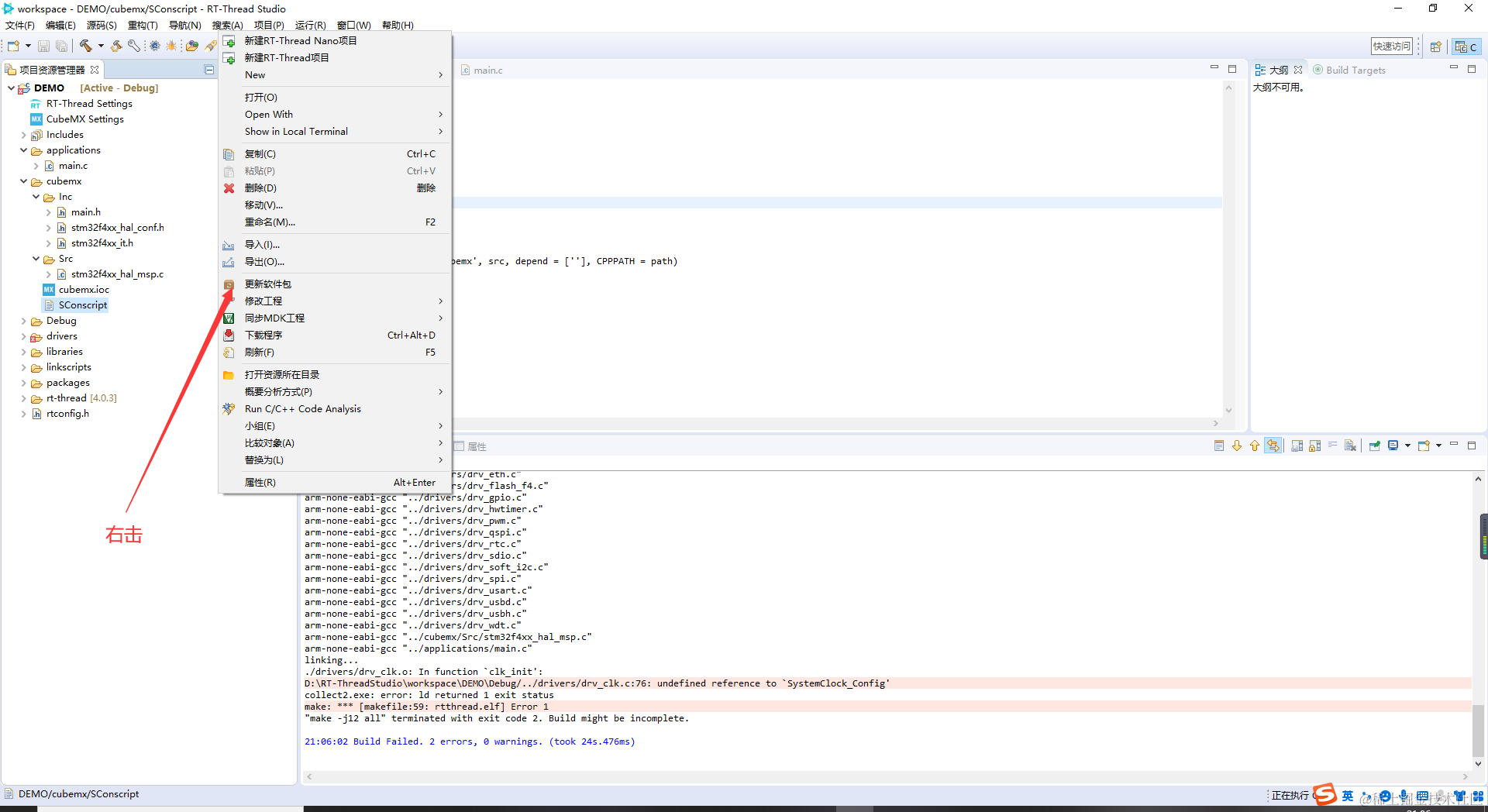Click the Save floppy disk icon
The height and width of the screenshot is (812, 1488).
pos(43,46)
